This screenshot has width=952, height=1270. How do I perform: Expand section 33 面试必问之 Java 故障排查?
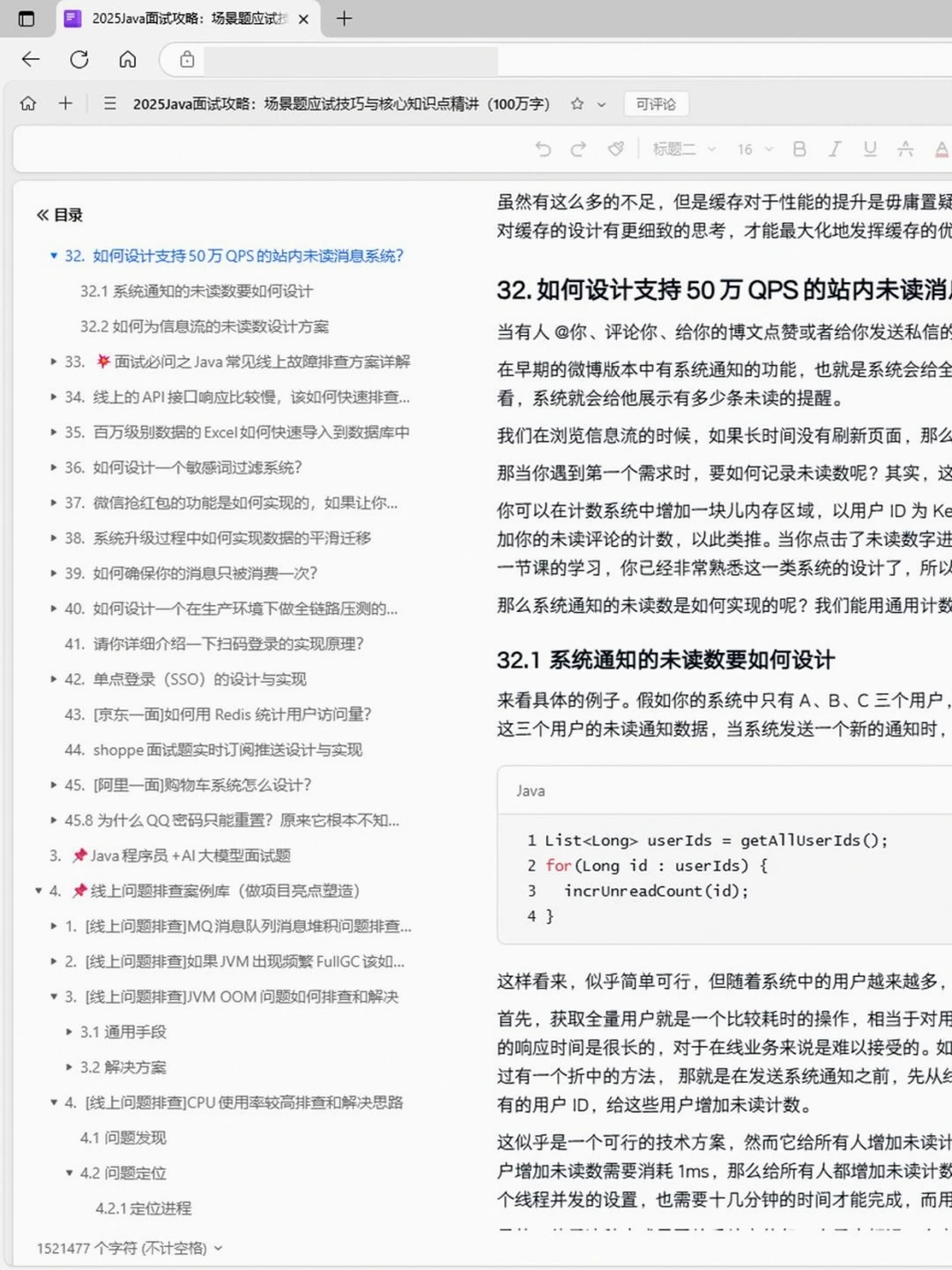tap(54, 362)
